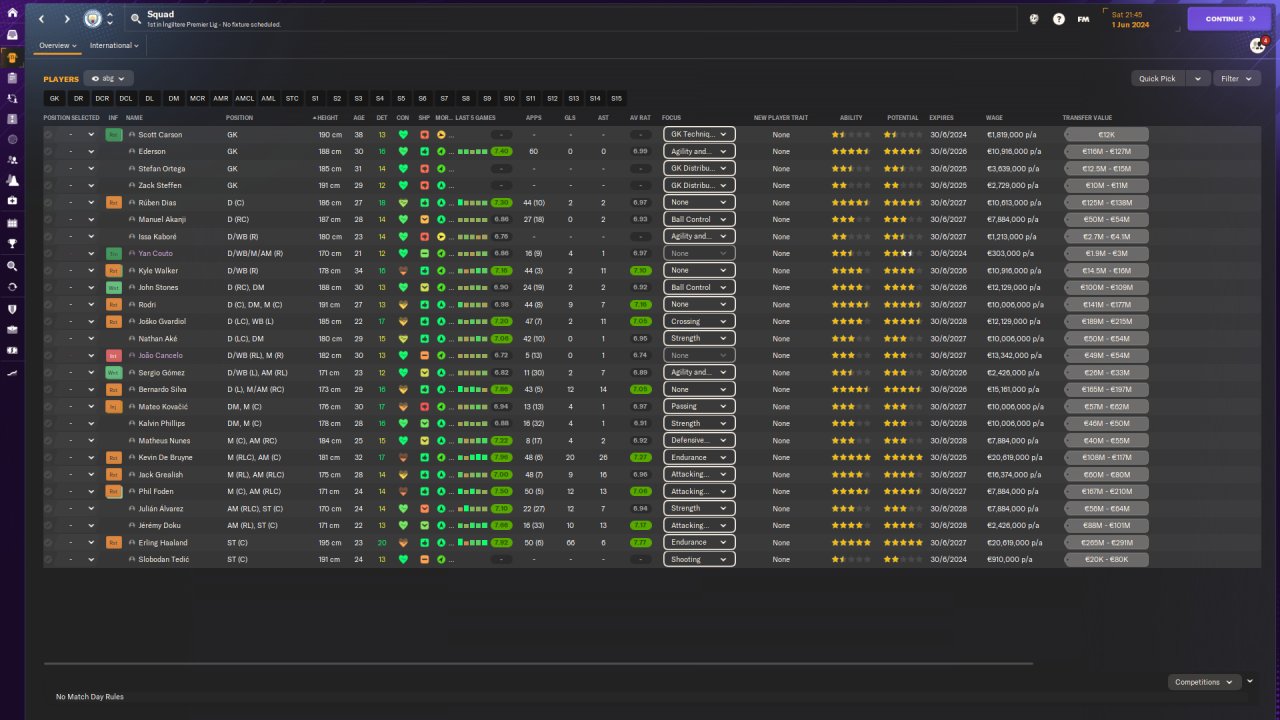
Task: Toggle the selection circle for Bernardo Silva
Action: (x=48, y=389)
